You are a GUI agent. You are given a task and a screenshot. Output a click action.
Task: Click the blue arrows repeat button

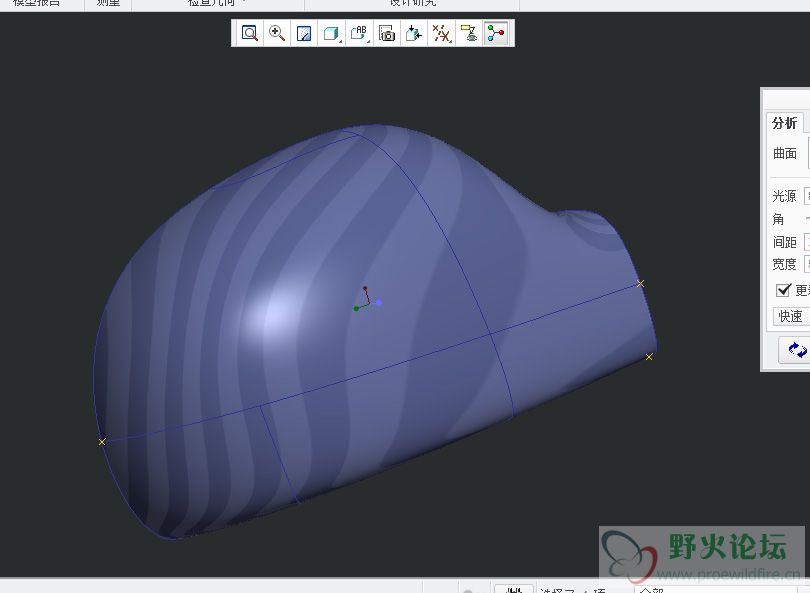tap(796, 350)
